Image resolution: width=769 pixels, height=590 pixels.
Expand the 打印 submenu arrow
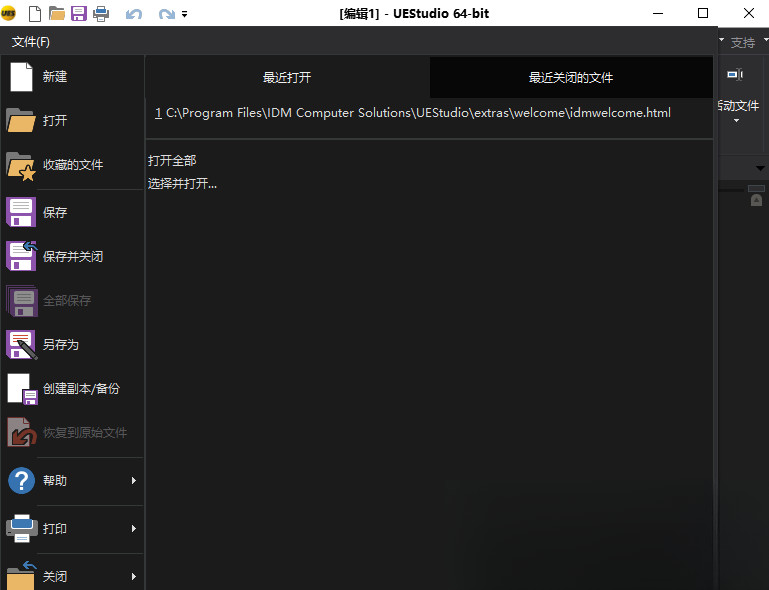point(133,529)
